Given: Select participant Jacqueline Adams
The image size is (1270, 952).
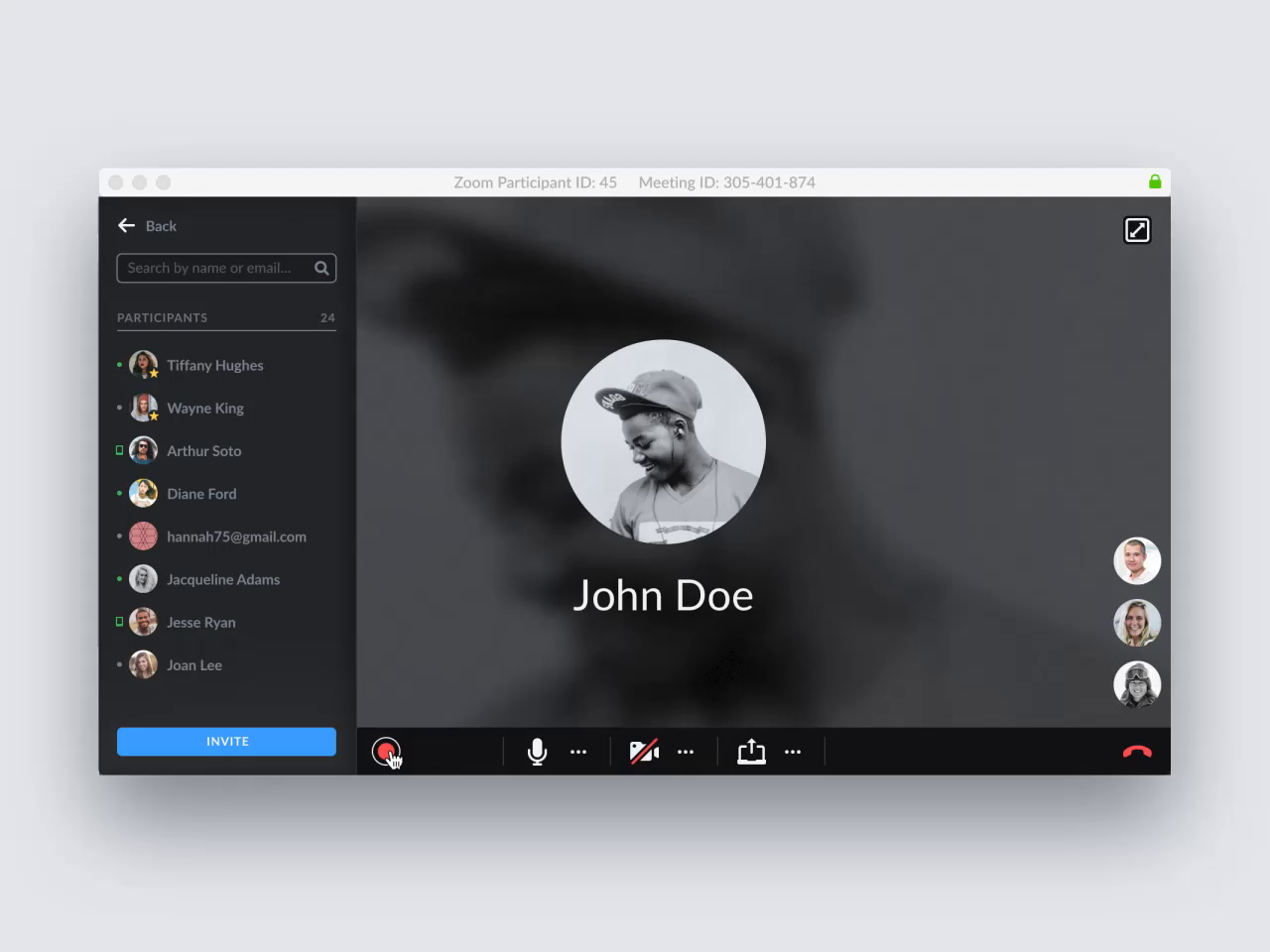Looking at the screenshot, I should pyautogui.click(x=222, y=579).
